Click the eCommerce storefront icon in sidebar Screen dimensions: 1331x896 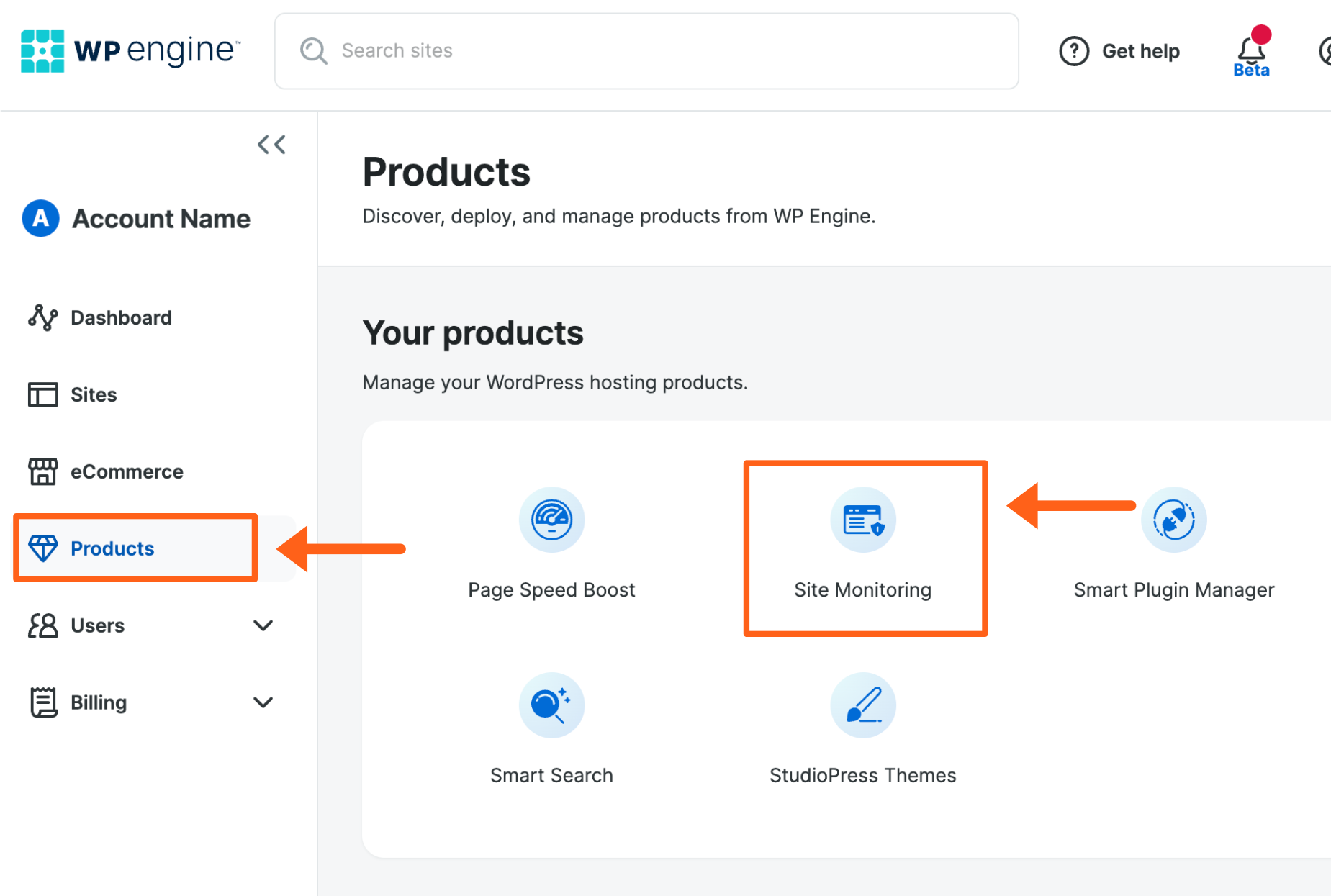[x=42, y=471]
